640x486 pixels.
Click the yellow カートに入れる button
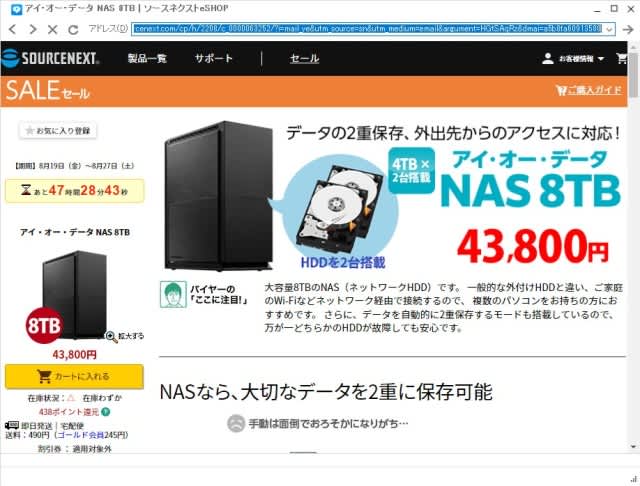click(74, 376)
